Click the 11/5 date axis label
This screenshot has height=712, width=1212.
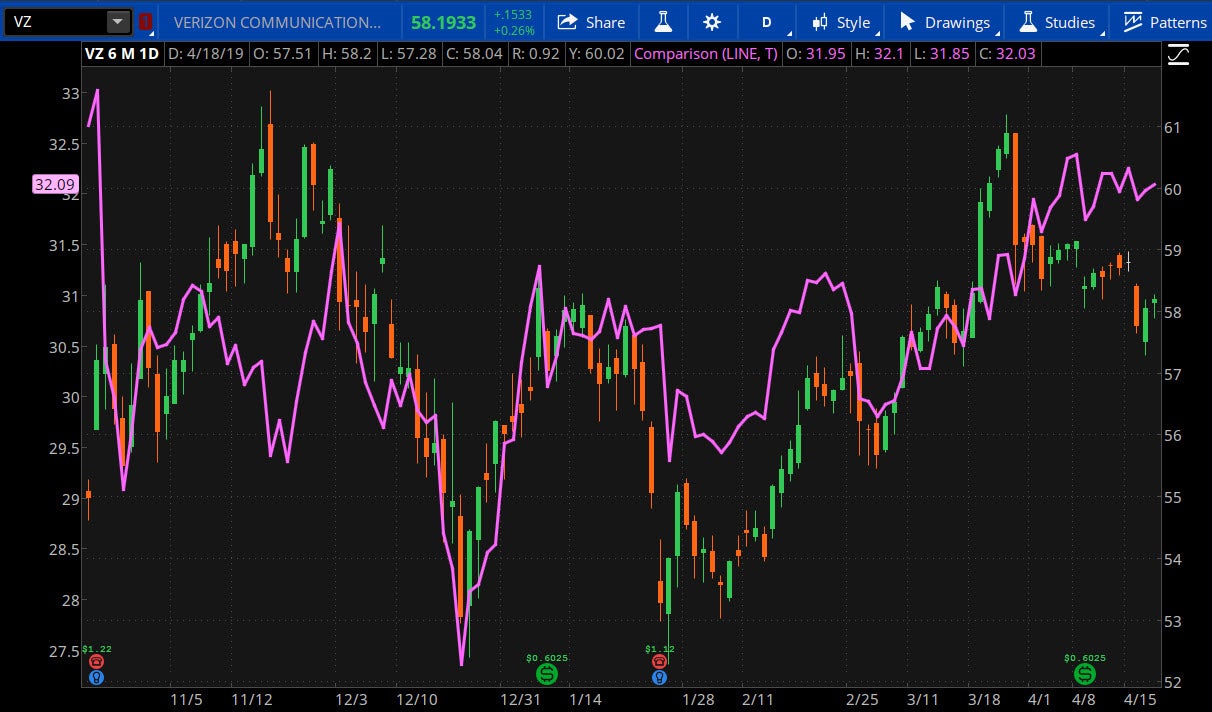click(x=186, y=699)
